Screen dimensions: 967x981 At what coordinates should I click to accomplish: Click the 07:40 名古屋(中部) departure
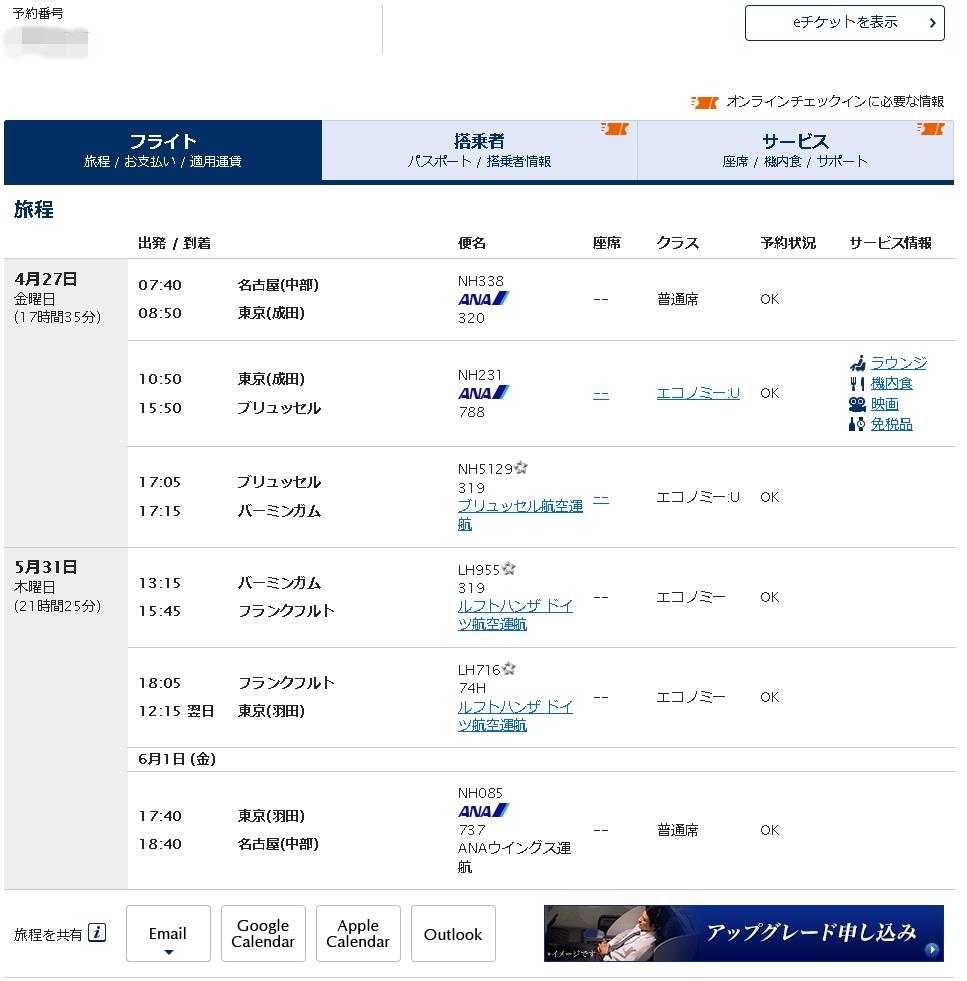coord(228,285)
